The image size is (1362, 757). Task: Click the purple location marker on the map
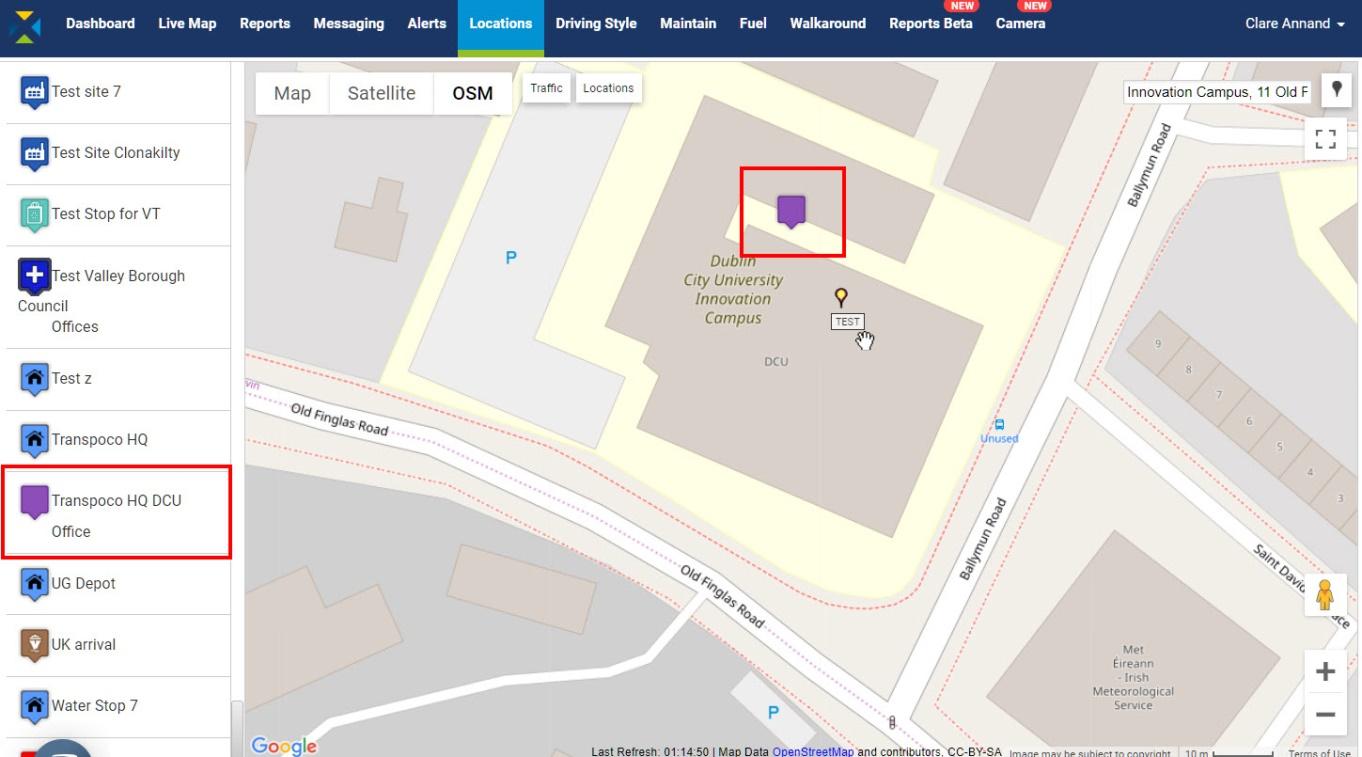pos(791,211)
